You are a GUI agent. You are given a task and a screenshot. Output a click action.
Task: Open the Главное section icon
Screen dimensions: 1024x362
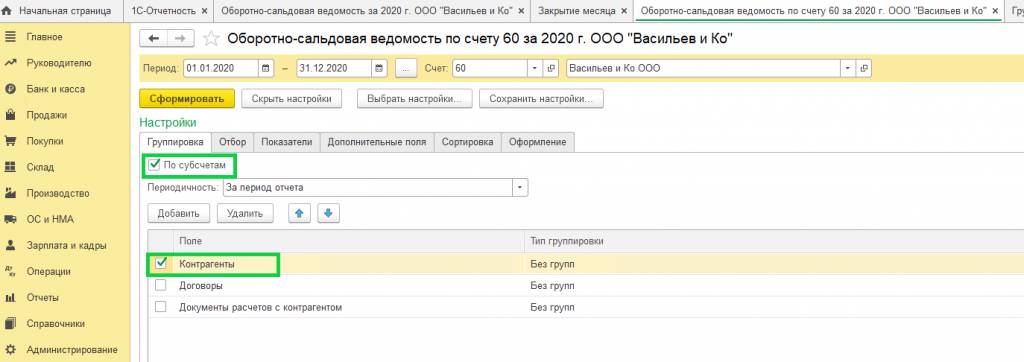[x=10, y=37]
